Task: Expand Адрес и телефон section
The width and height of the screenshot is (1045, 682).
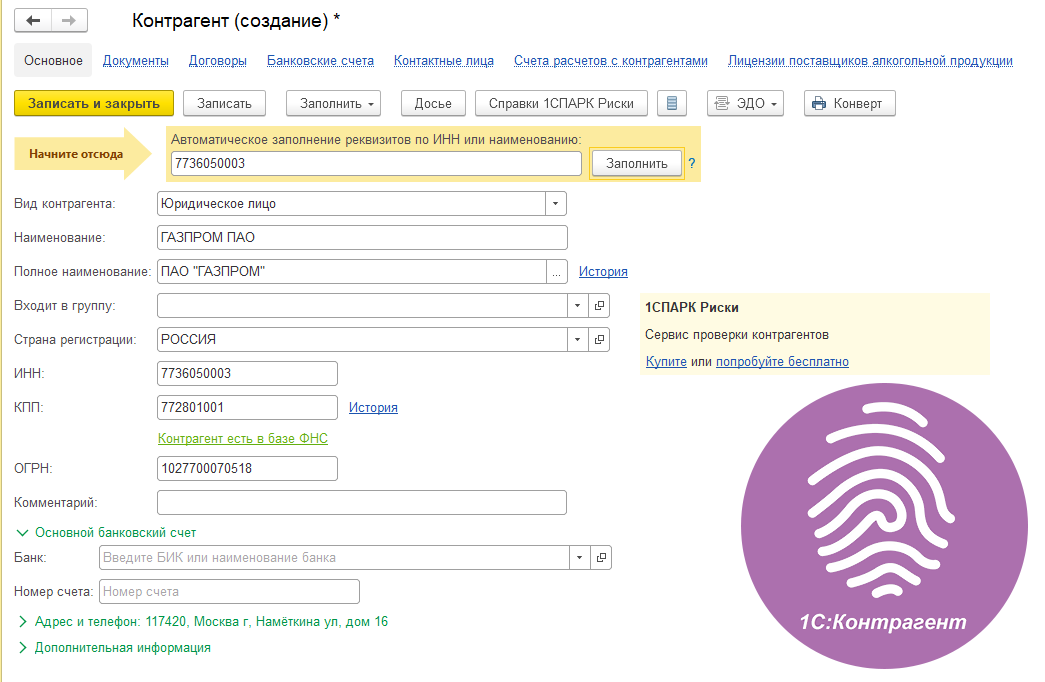Action: [203, 621]
